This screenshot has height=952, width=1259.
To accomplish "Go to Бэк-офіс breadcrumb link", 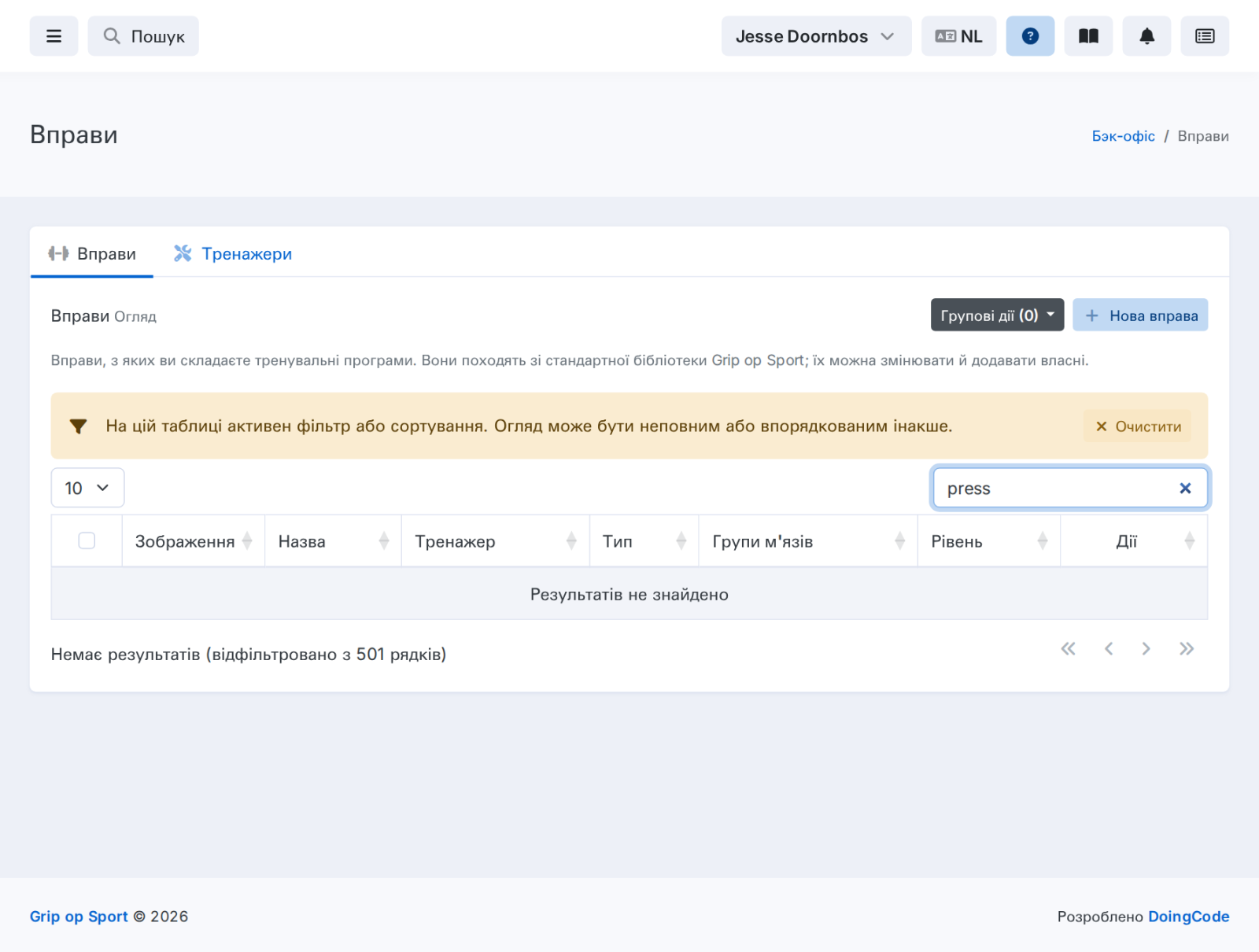I will 1123,136.
